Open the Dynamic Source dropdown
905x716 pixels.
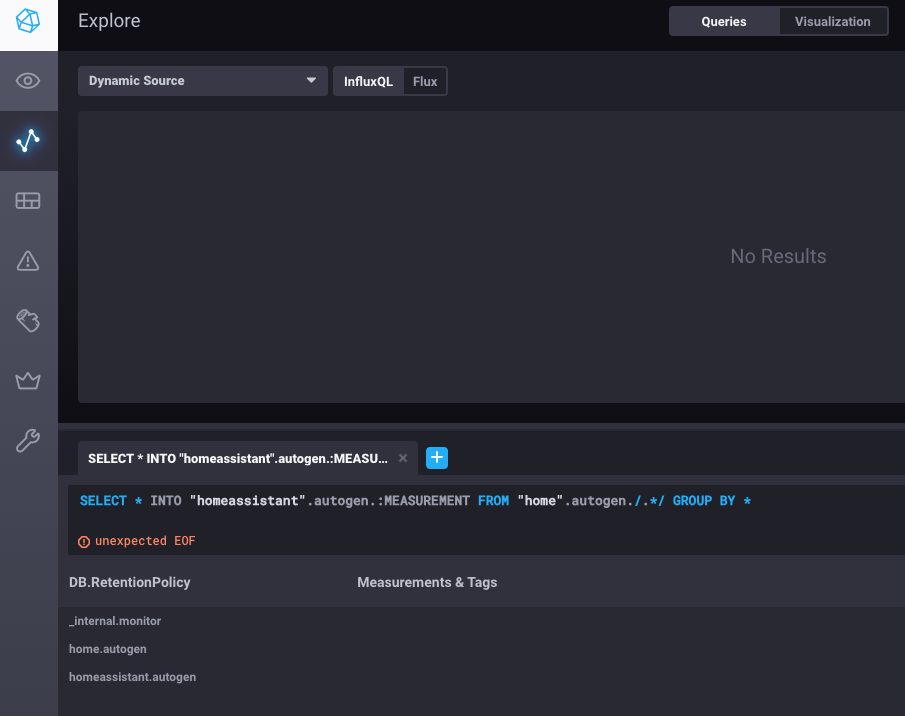[203, 81]
